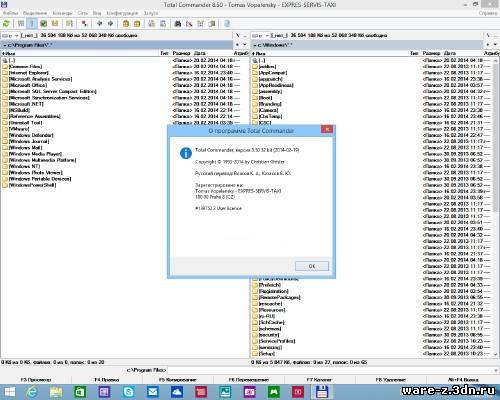Show the directory tree toolbar icon
The height and width of the screenshot is (400, 500).
(x=55, y=23)
